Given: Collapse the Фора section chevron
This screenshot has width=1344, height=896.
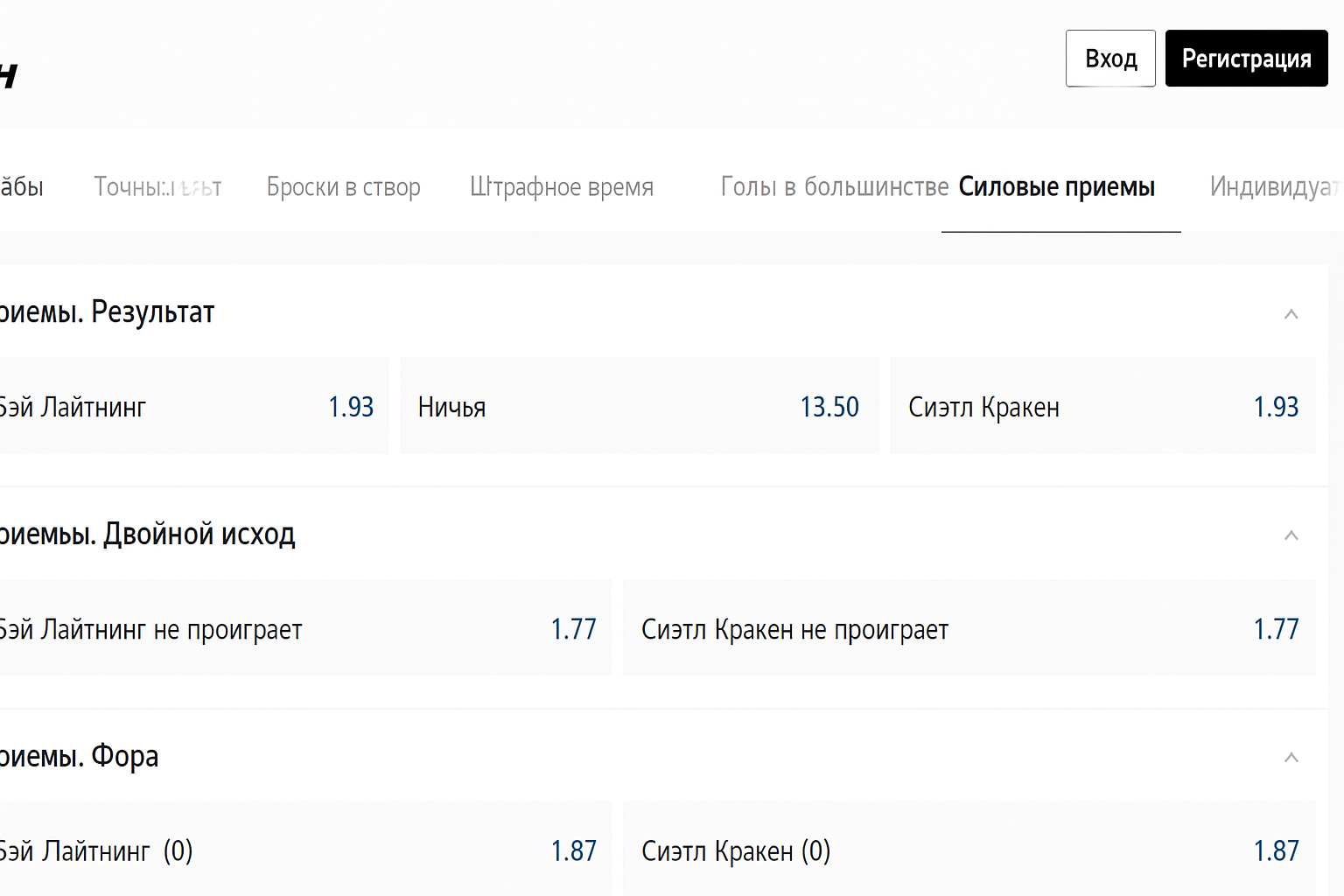Looking at the screenshot, I should tap(1291, 758).
